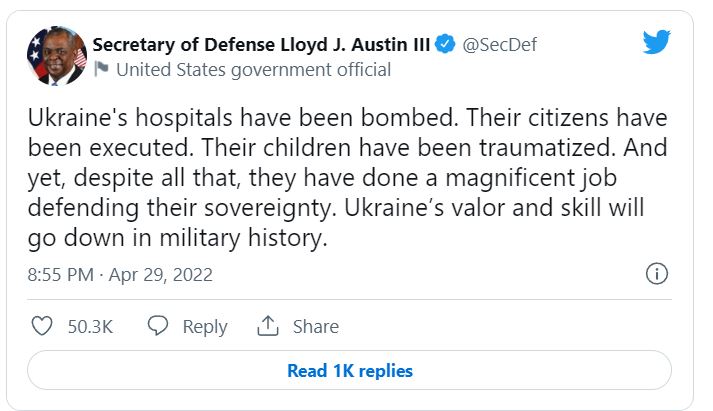Click the Apr 29, 2022 date text

tap(162, 274)
